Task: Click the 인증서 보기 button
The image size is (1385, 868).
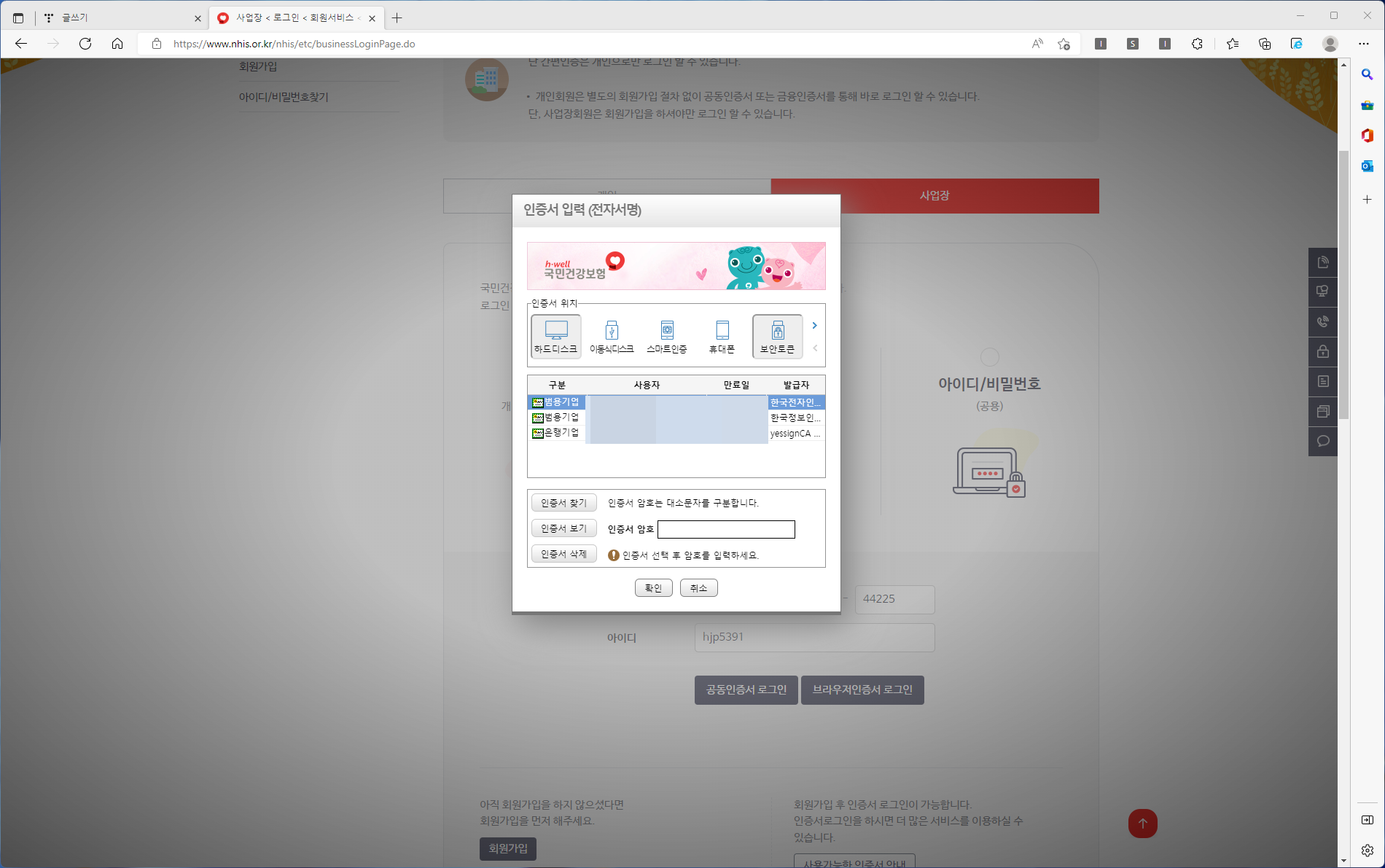Action: click(x=564, y=528)
